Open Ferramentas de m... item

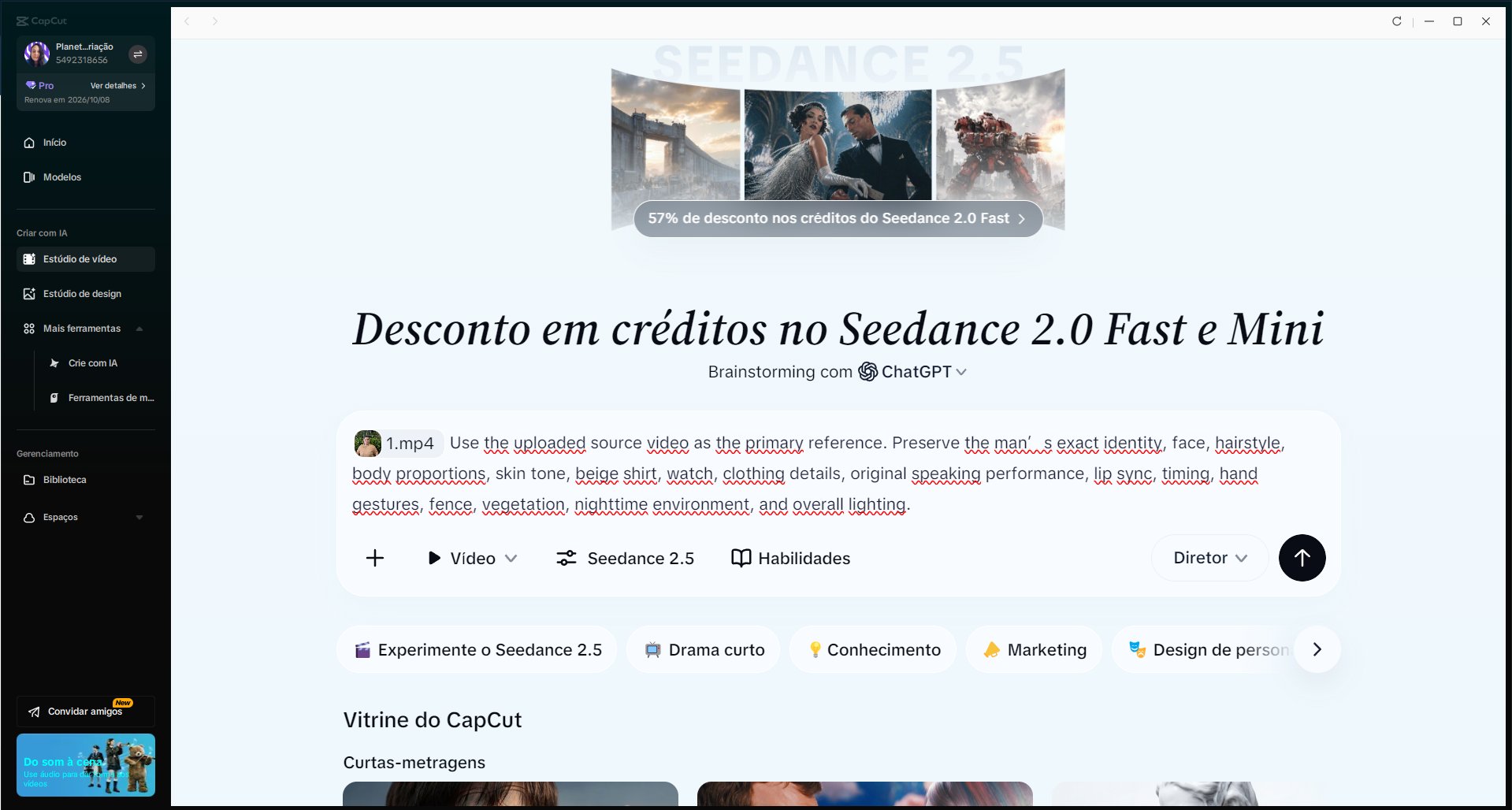pyautogui.click(x=101, y=398)
